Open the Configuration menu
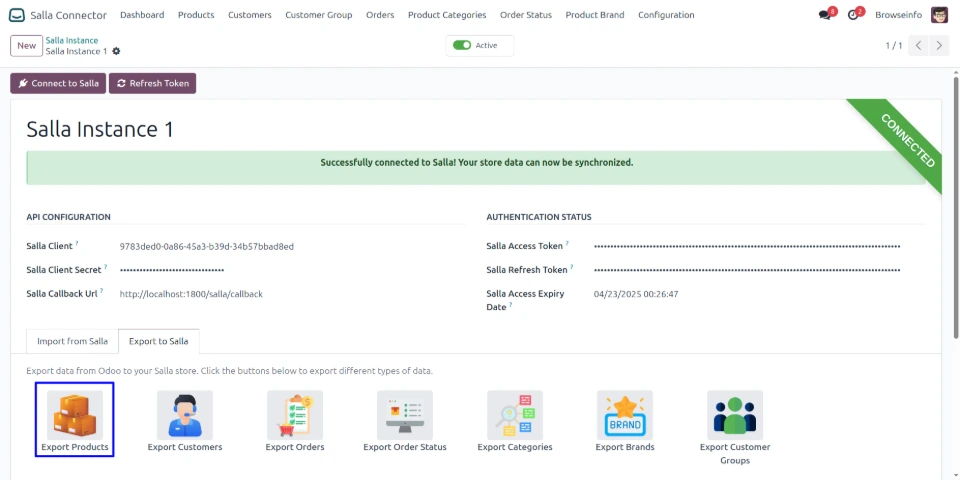960x480 pixels. click(x=666, y=15)
